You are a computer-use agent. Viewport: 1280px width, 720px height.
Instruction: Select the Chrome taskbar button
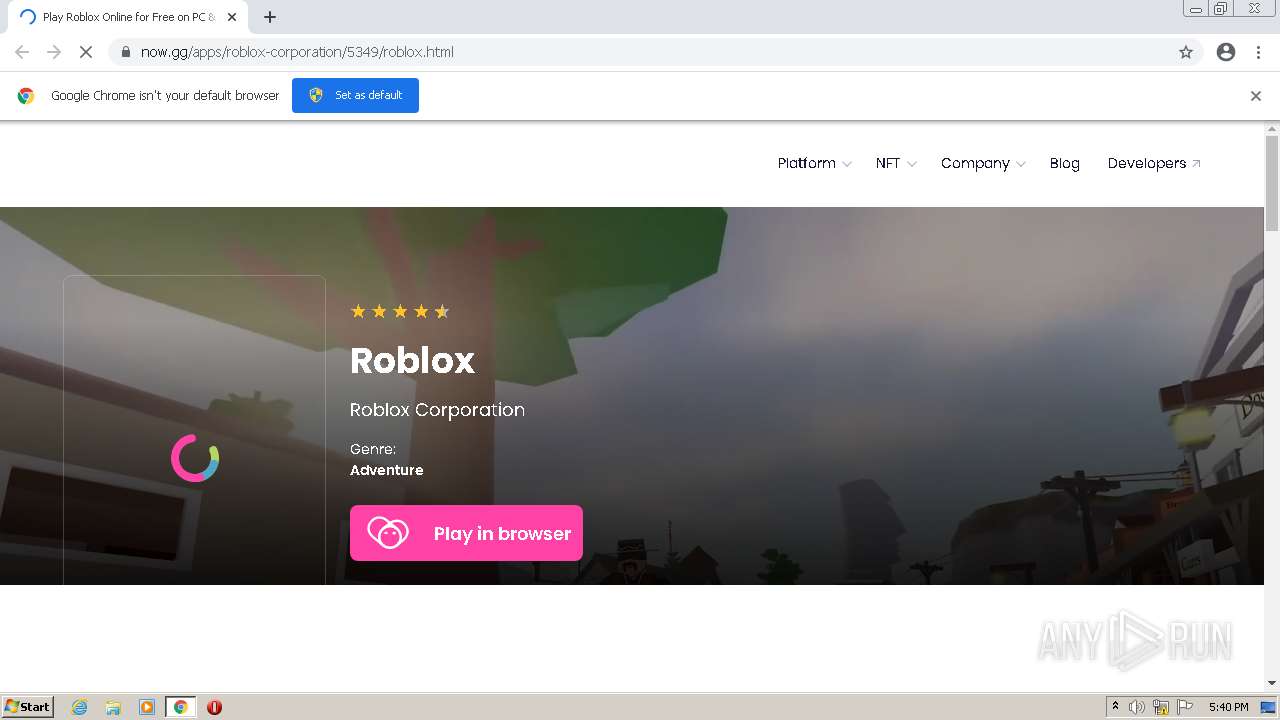(180, 707)
